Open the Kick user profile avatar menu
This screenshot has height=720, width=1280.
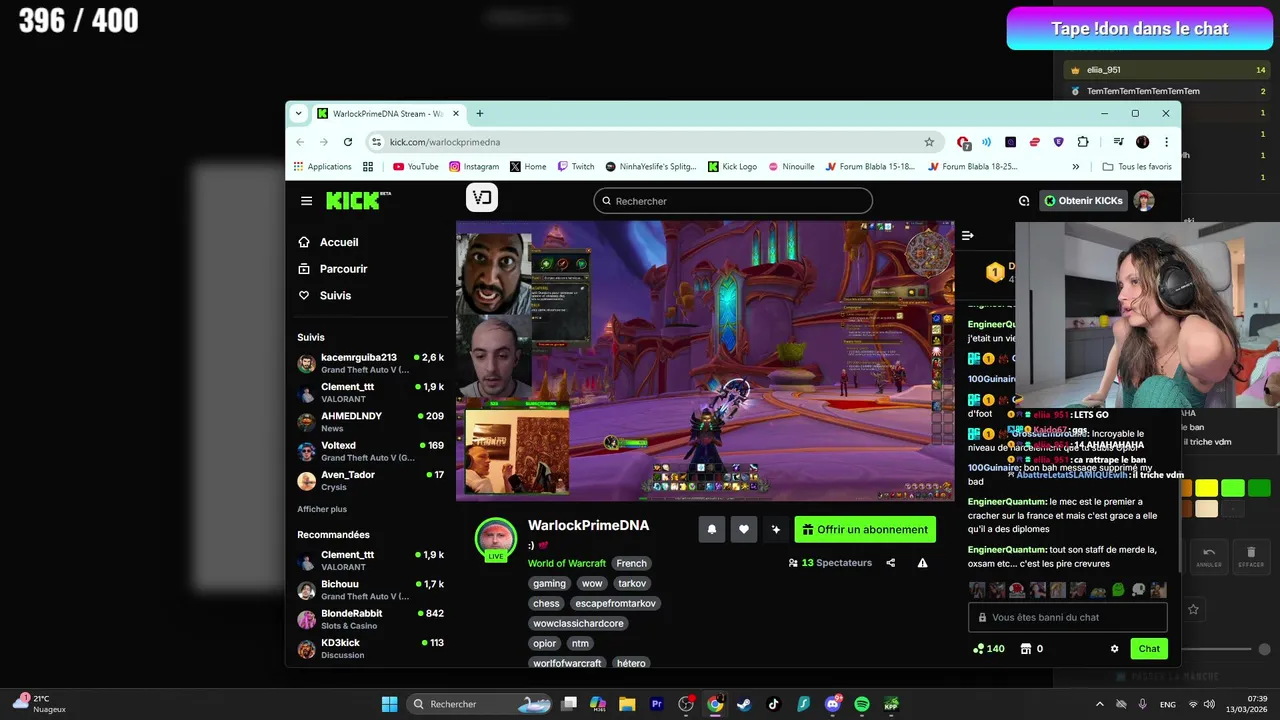pyautogui.click(x=1145, y=201)
